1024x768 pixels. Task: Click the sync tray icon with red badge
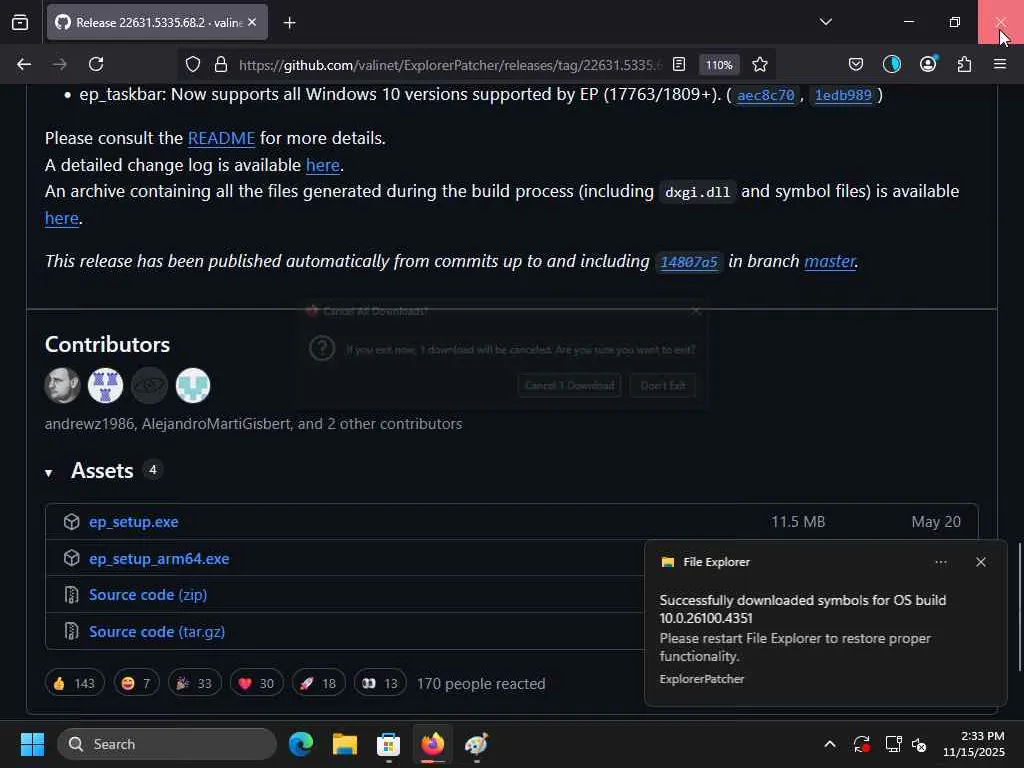[861, 744]
